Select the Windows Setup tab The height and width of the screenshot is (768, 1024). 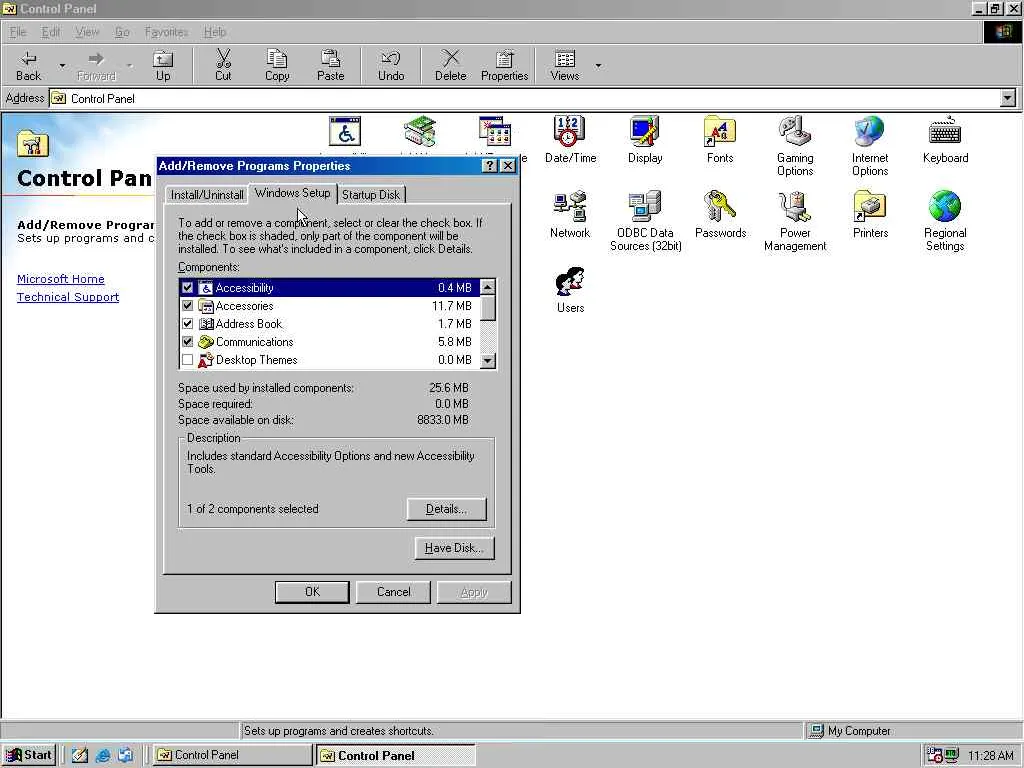point(293,193)
